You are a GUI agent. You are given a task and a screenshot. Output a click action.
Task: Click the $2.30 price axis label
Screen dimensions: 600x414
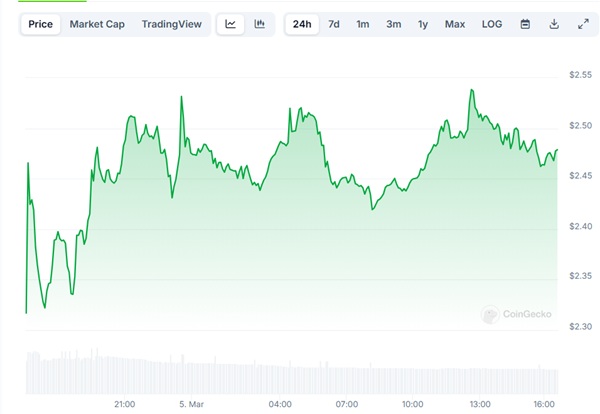[x=580, y=327]
